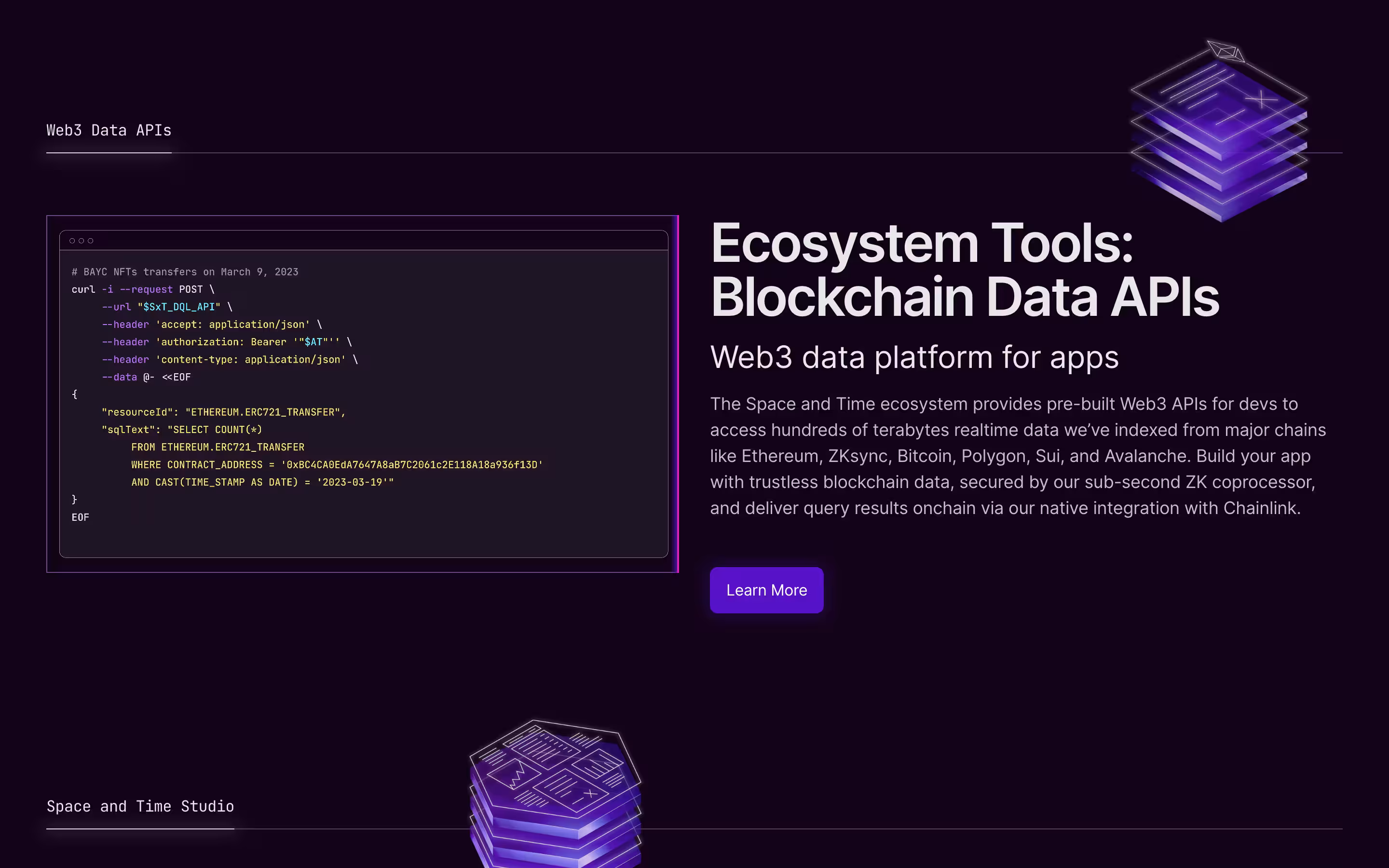This screenshot has height=868, width=1389.
Task: Click the "$SxT_DQL_API" url string in code
Action: [x=178, y=307]
